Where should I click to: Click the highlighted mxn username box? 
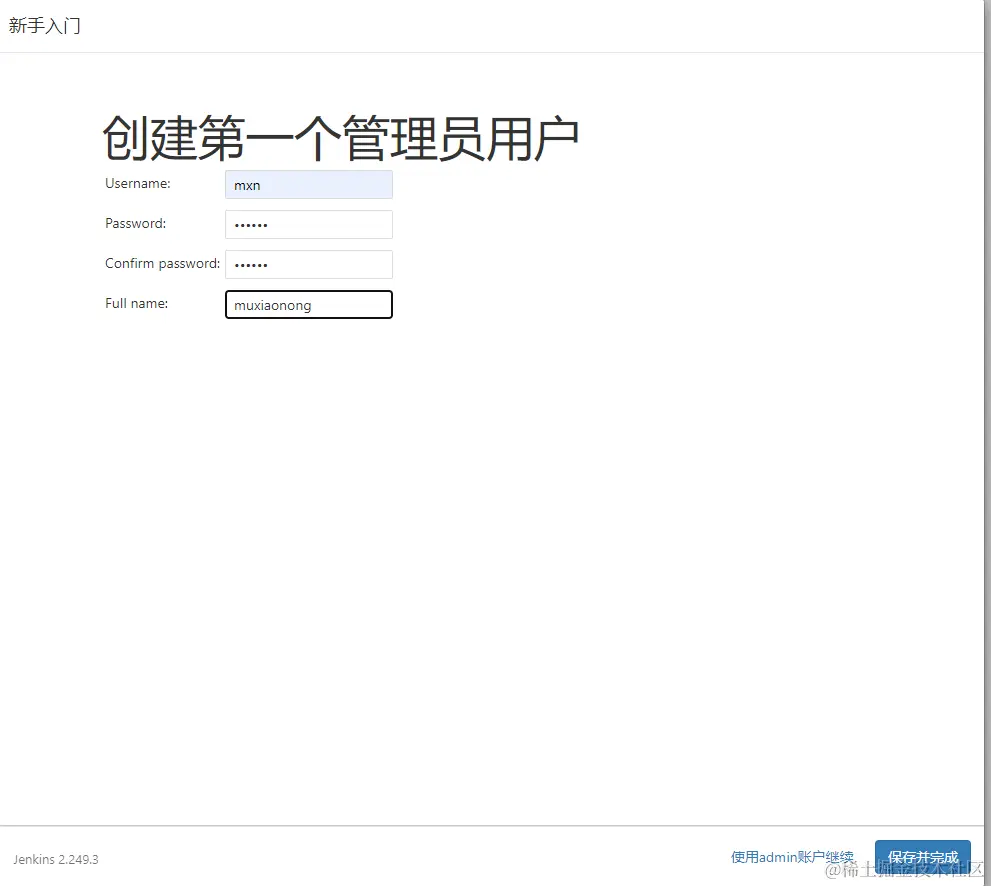308,184
